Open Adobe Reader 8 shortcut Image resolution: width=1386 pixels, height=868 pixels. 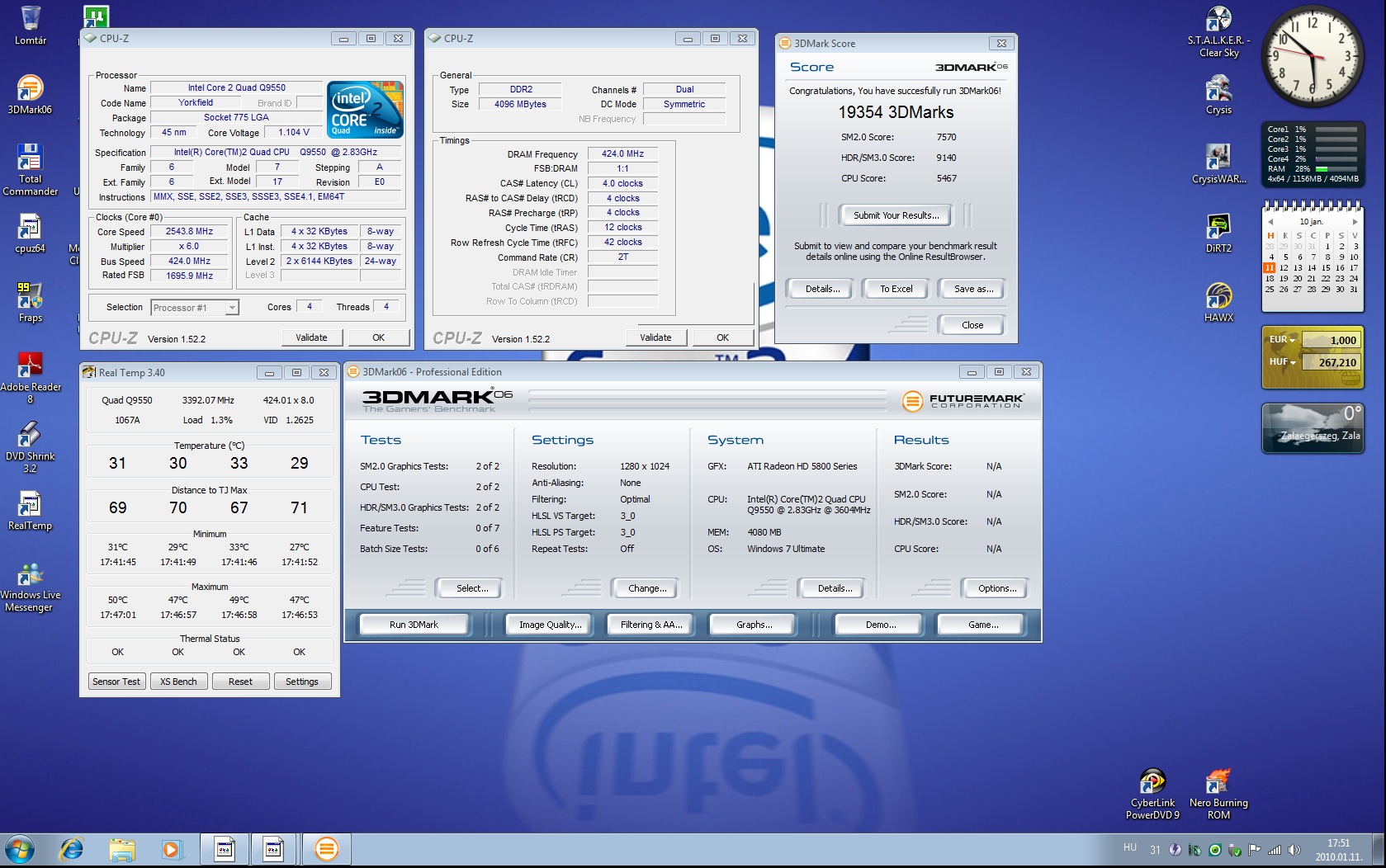point(30,378)
